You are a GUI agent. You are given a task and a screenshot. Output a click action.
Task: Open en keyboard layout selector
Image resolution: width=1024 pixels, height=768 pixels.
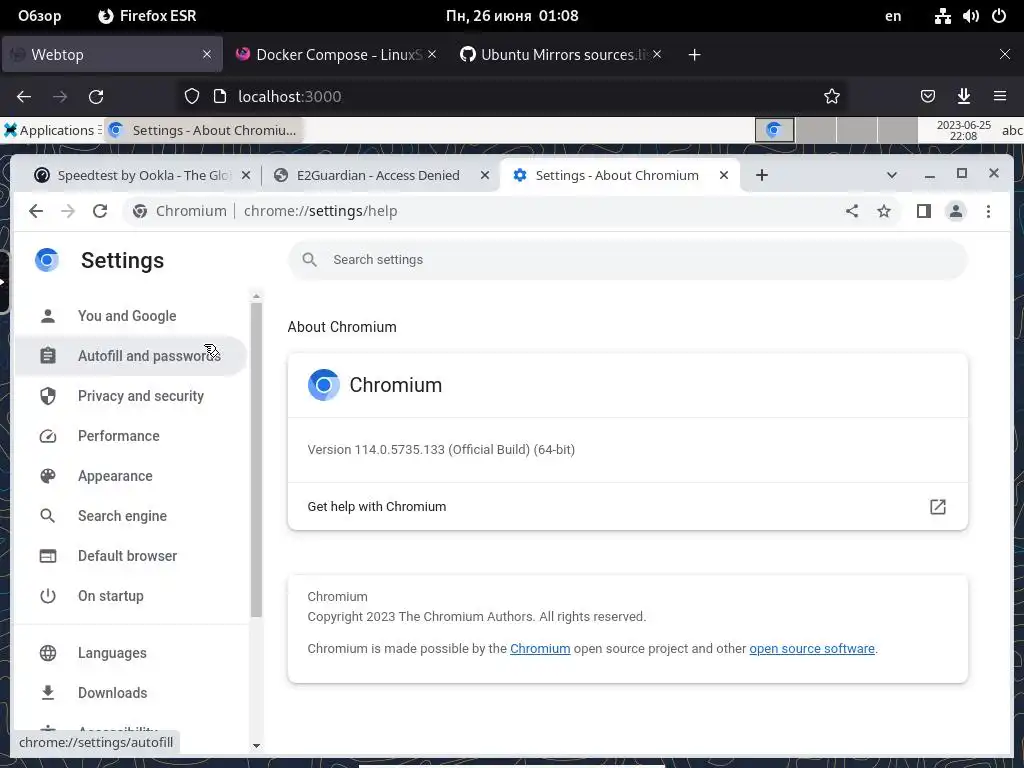pos(893,16)
